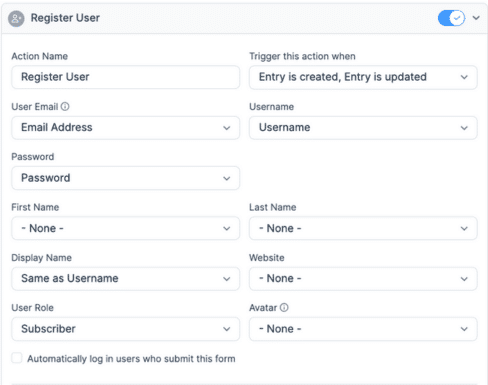Screen dimensions: 488x385
Task: Click the Website label
Action: click(267, 258)
